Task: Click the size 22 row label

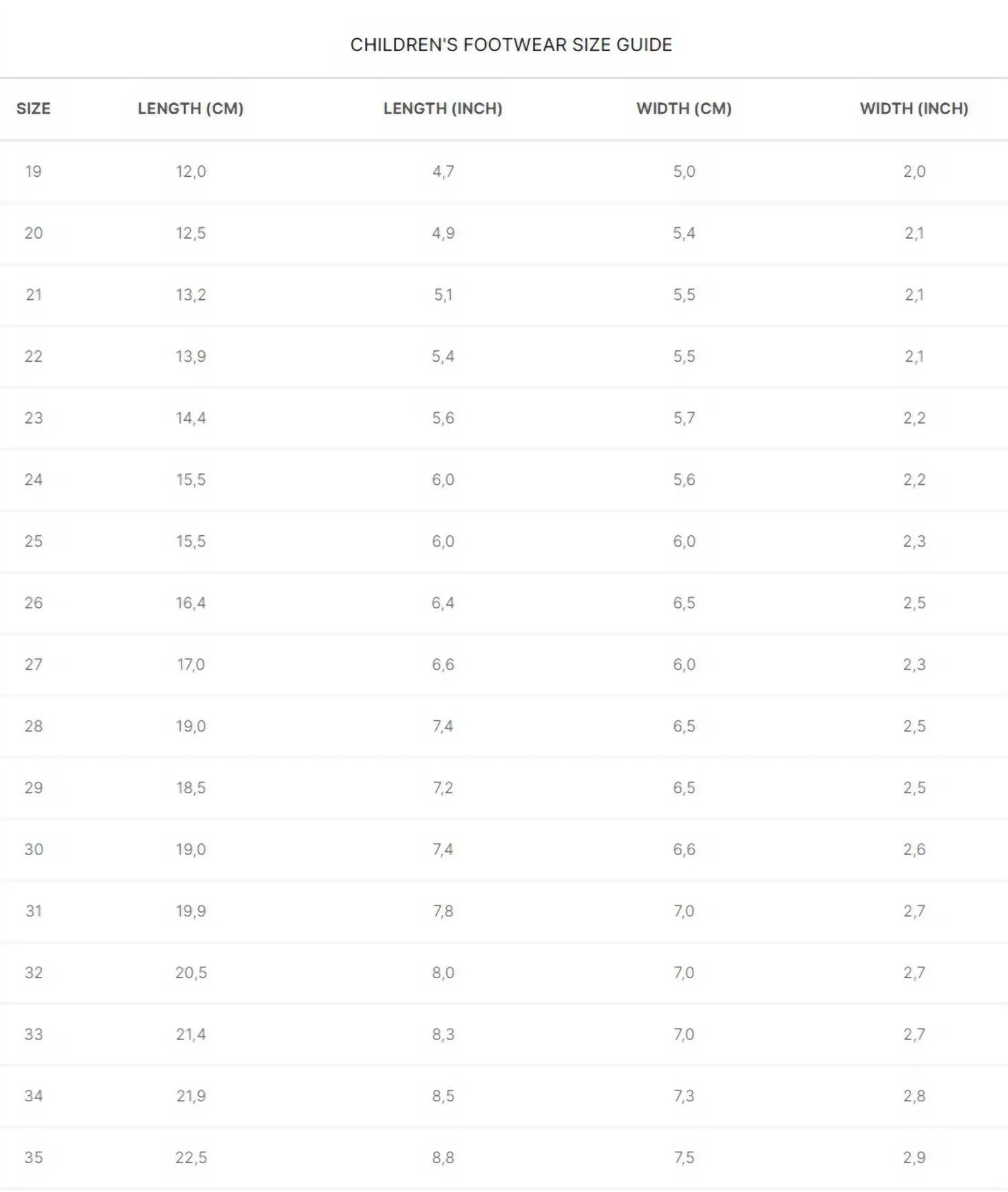Action: 34,356
